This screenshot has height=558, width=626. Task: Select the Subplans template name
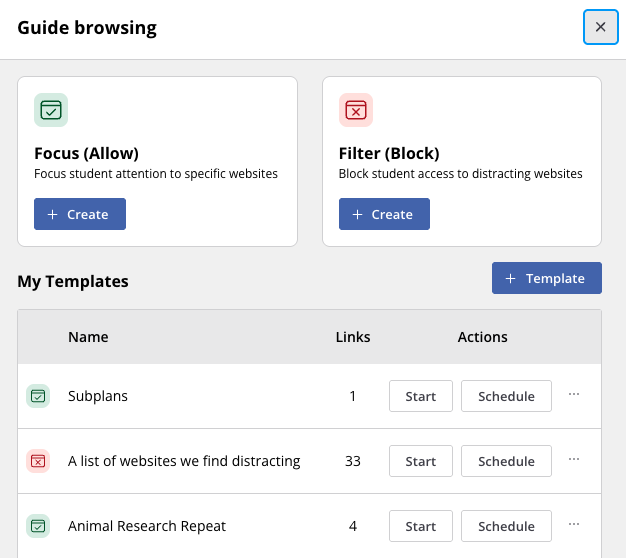pyautogui.click(x=98, y=396)
